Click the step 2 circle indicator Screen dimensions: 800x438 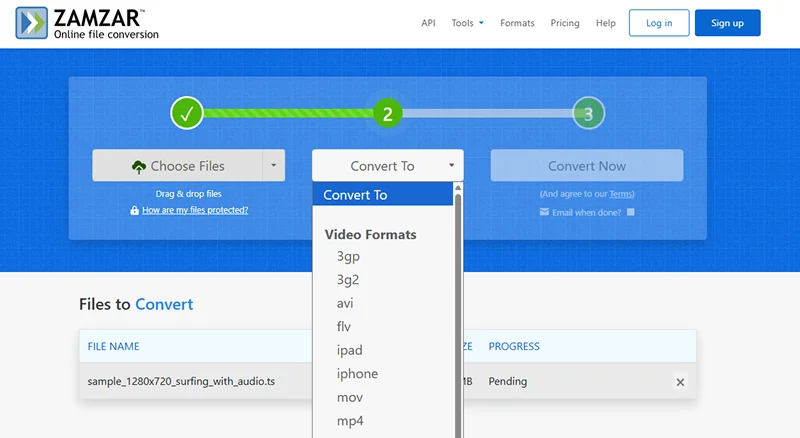point(387,113)
